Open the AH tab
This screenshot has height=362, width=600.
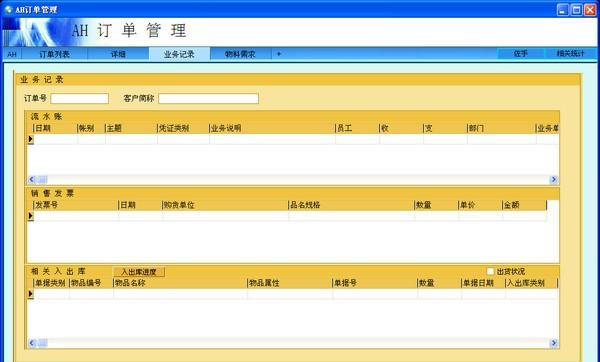tap(12, 54)
